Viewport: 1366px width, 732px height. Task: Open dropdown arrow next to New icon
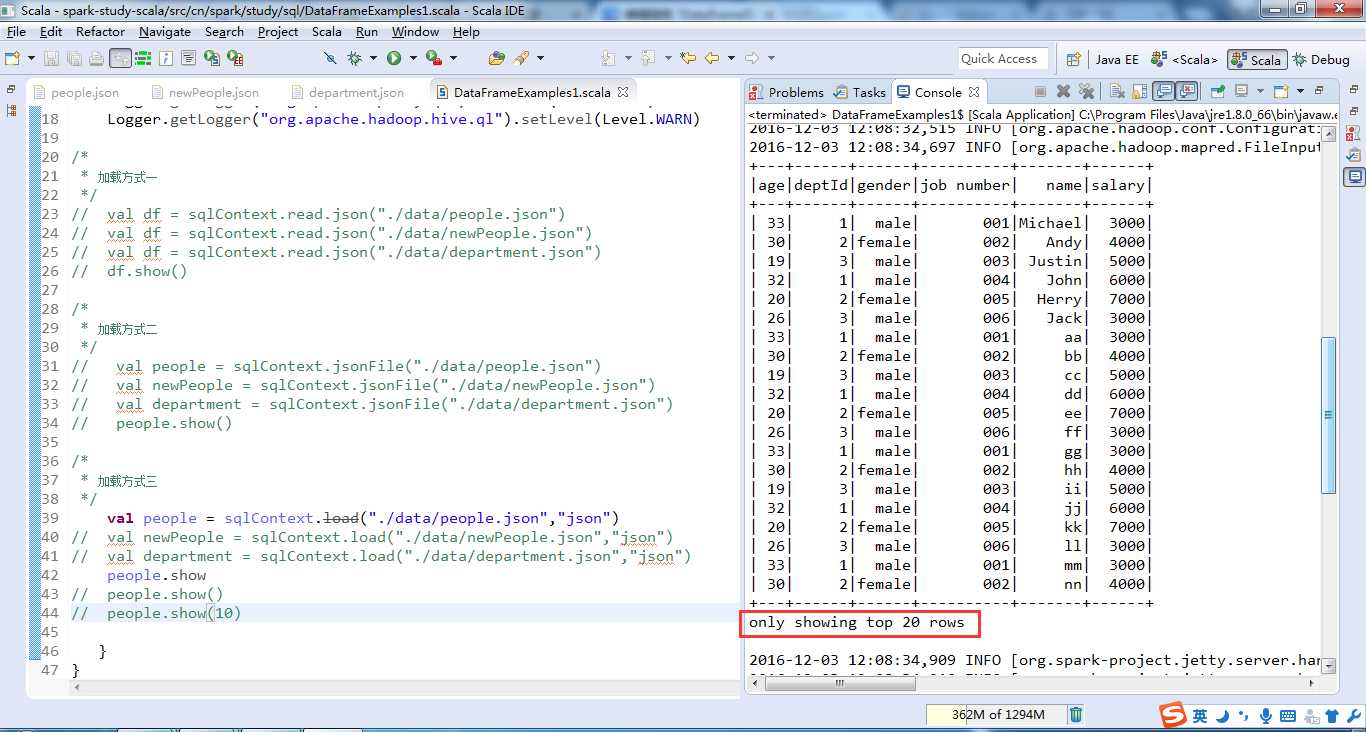[31, 58]
